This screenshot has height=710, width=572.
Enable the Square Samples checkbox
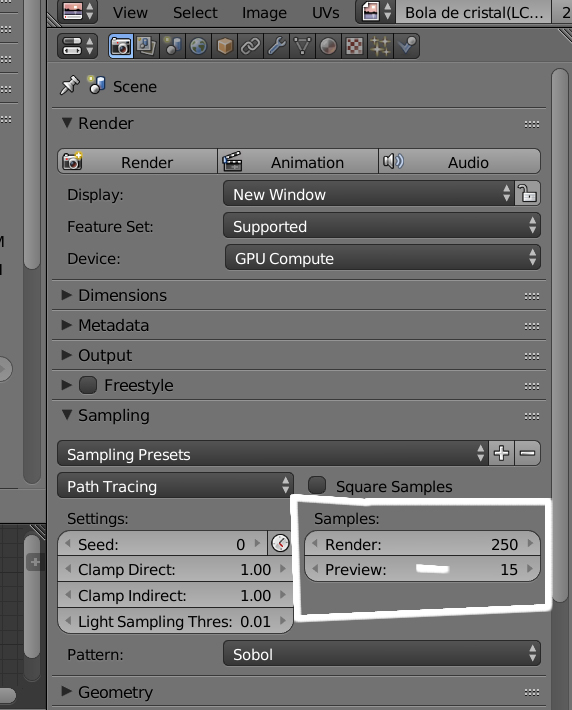pos(317,485)
